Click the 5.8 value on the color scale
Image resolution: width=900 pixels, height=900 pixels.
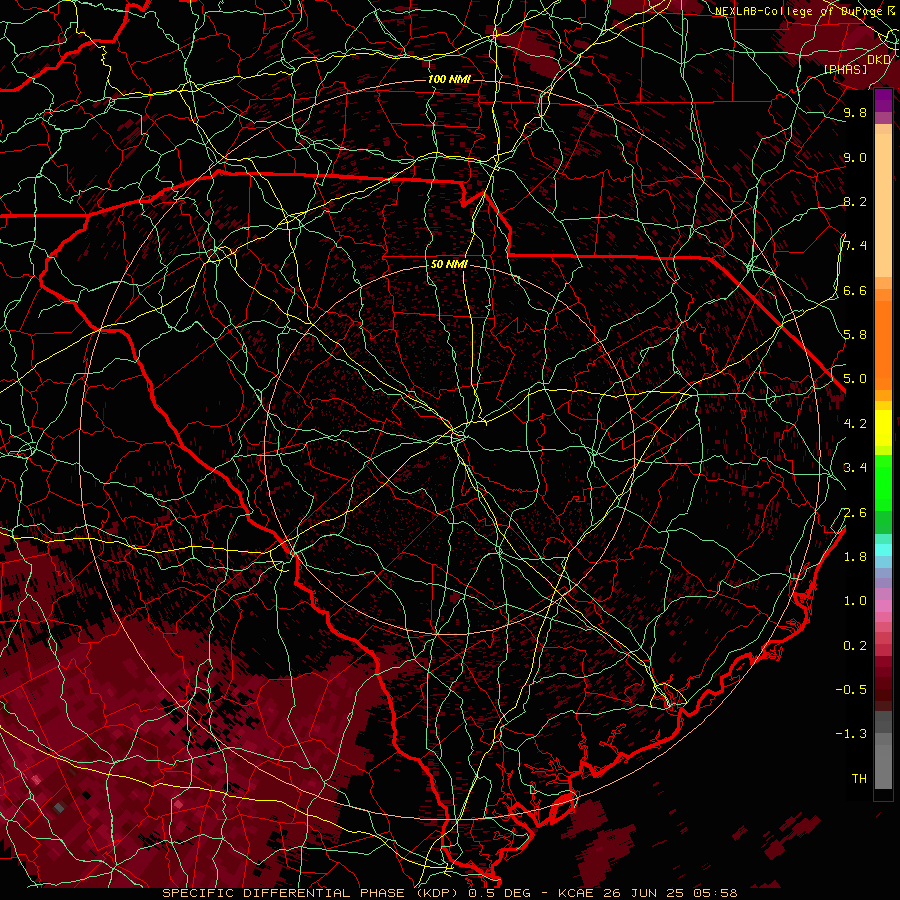pyautogui.click(x=855, y=334)
